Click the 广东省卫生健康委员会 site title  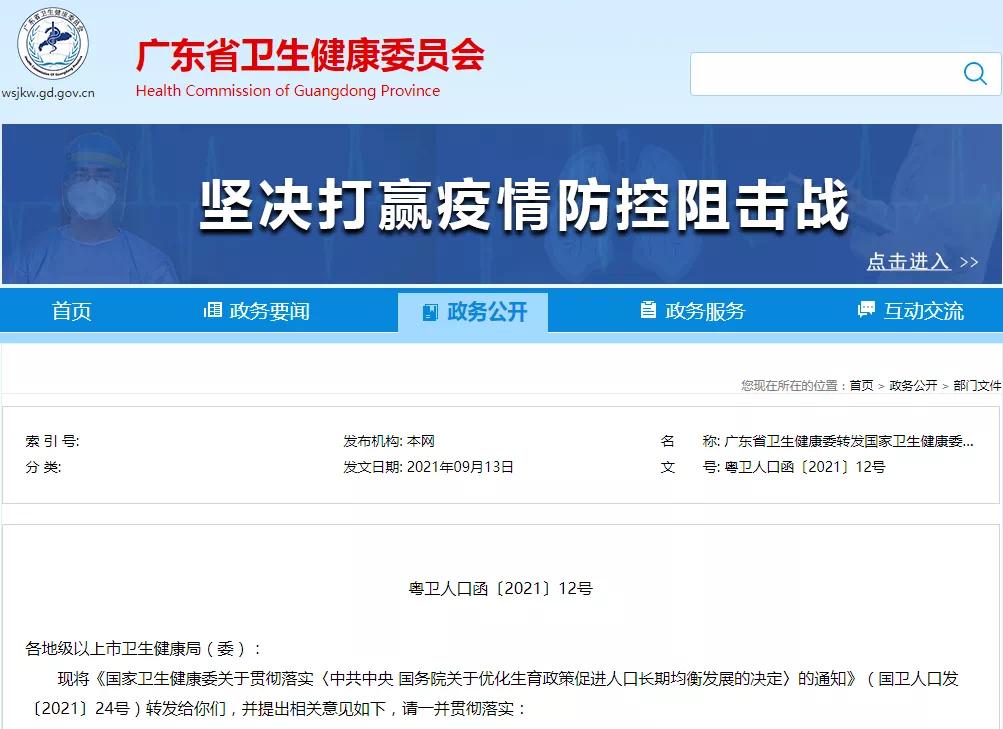point(310,55)
